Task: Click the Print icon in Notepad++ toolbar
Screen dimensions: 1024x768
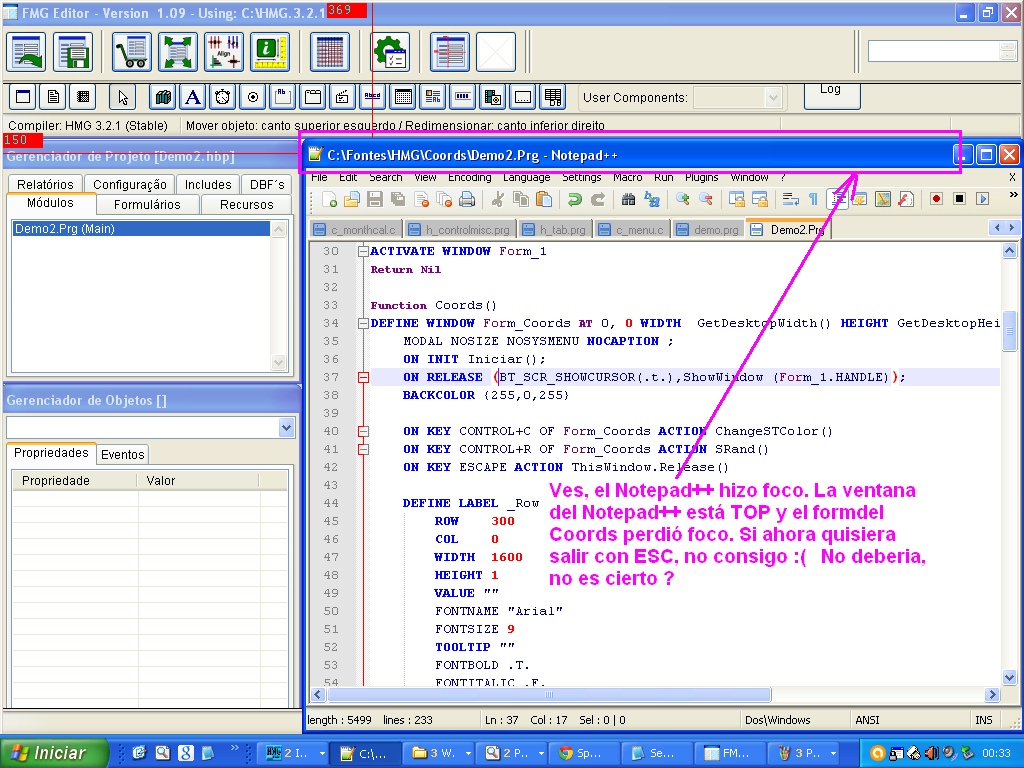Action: coord(467,199)
